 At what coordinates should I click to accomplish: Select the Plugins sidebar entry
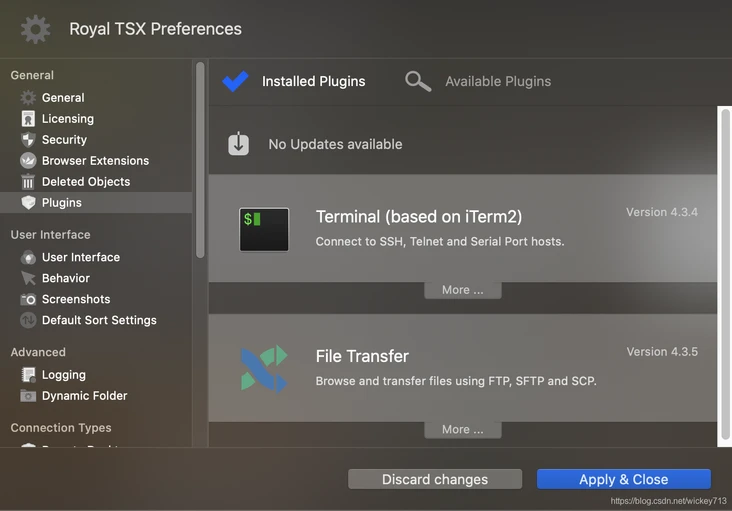pos(96,203)
